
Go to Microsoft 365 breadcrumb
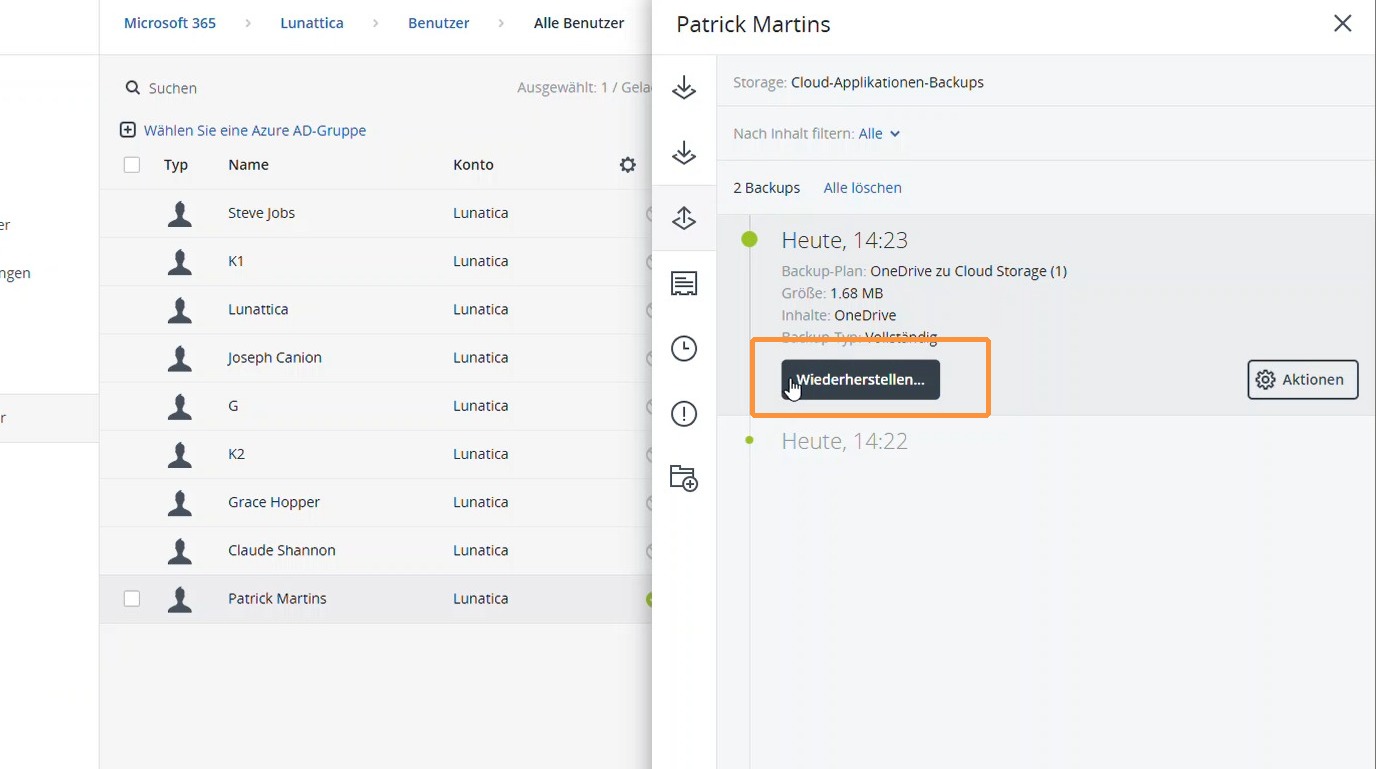pos(170,23)
